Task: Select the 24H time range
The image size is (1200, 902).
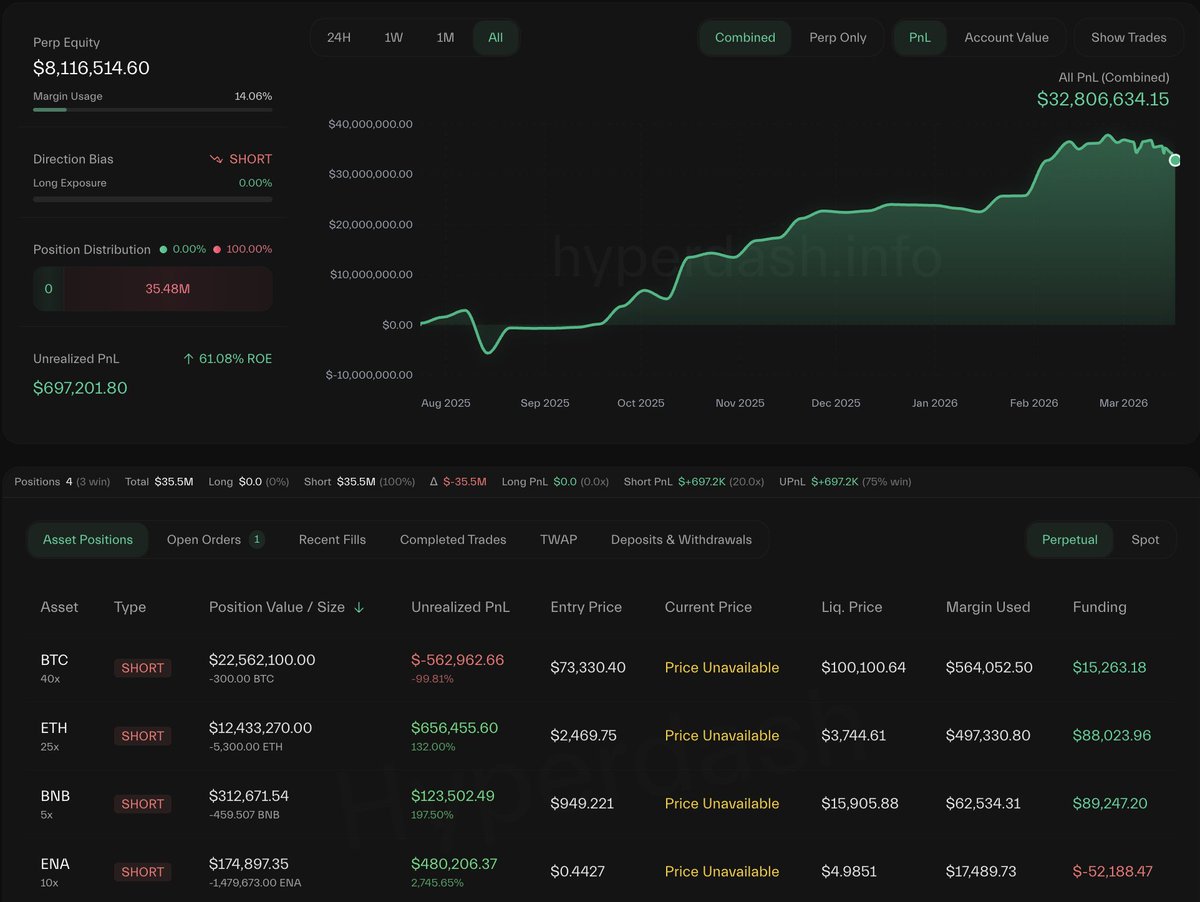Action: (x=339, y=38)
